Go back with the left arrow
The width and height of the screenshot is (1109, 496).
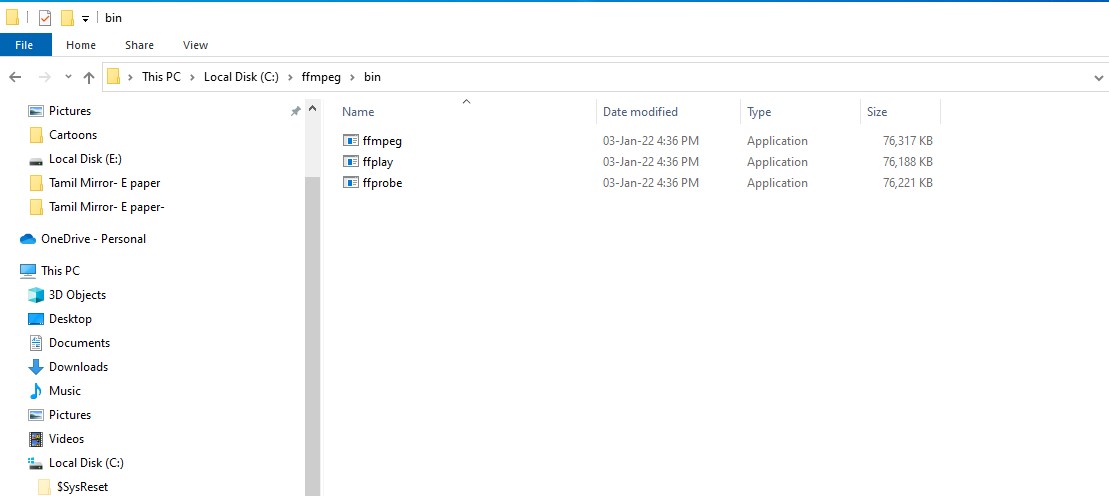tap(15, 77)
